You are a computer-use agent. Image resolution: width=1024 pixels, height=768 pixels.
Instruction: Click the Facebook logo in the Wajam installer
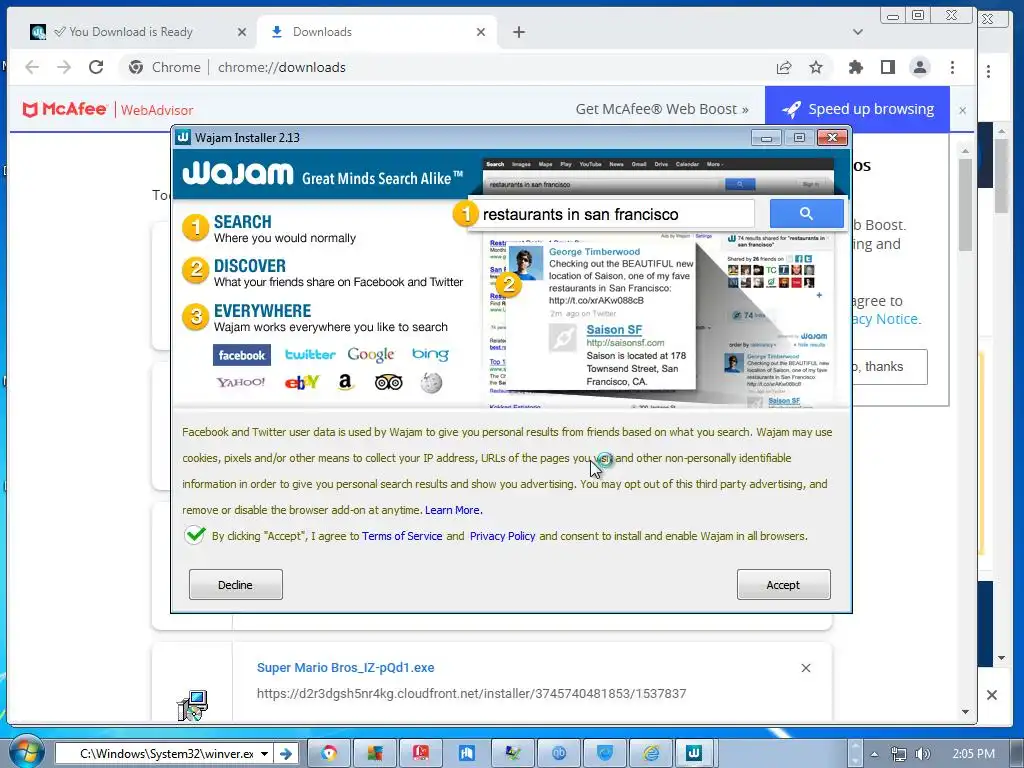click(242, 355)
